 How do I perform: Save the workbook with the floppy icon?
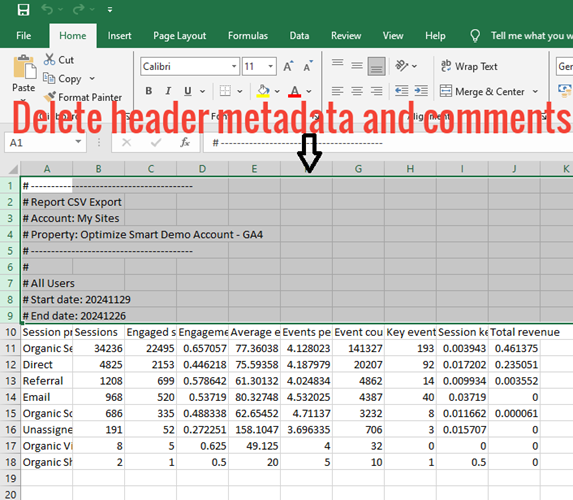click(23, 10)
